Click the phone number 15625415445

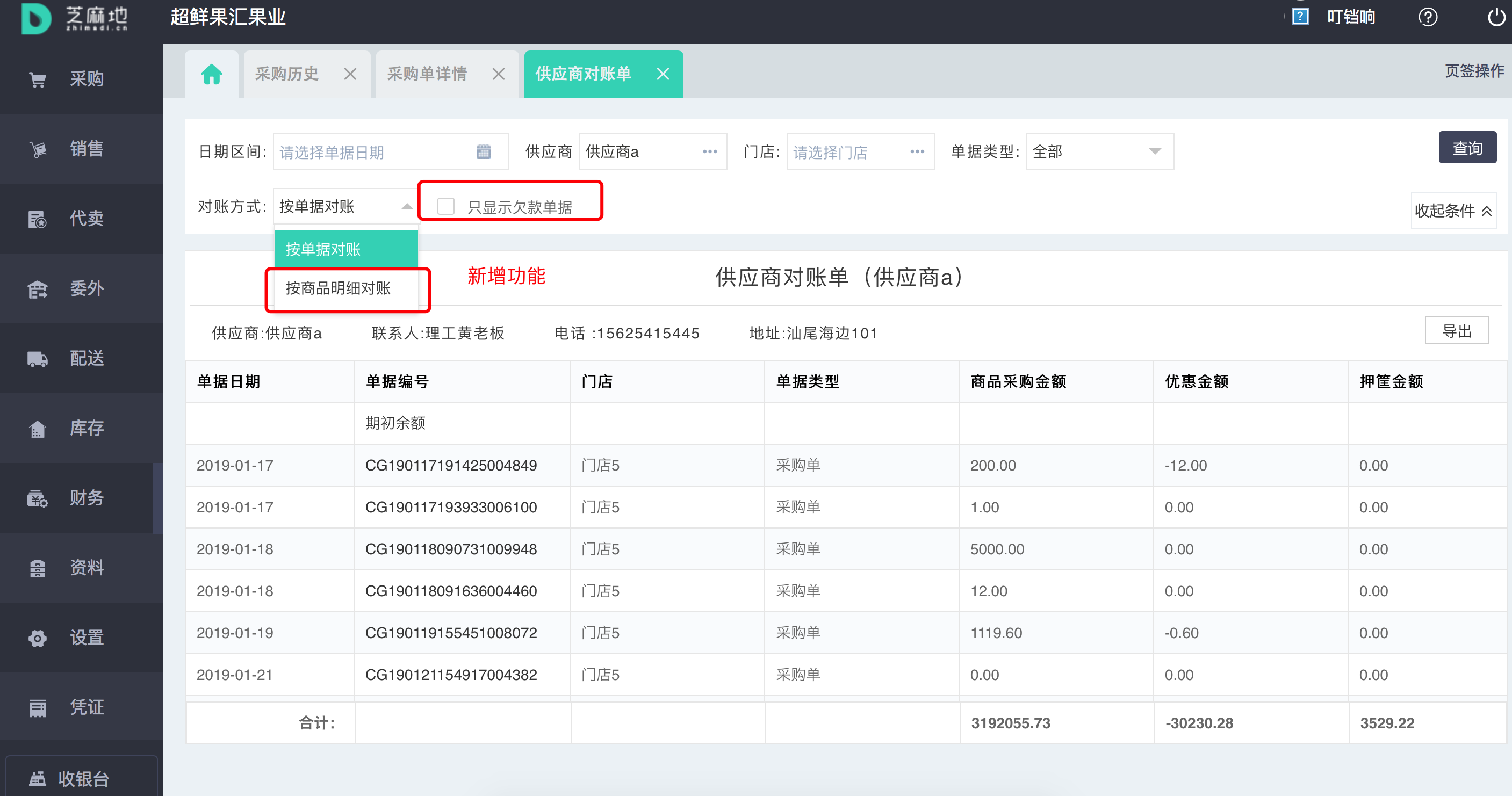tap(648, 333)
